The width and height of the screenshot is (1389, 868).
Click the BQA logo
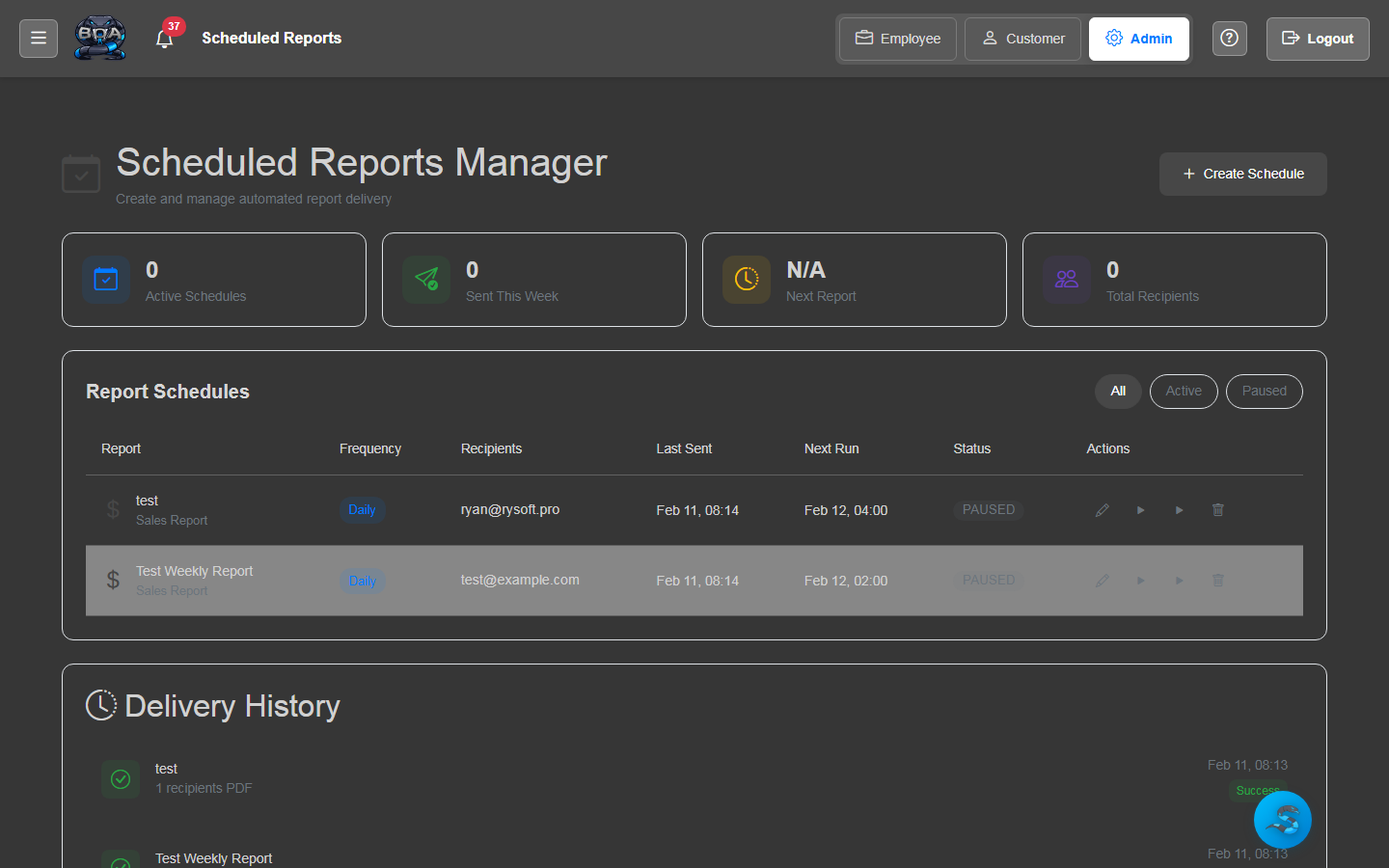[99, 38]
